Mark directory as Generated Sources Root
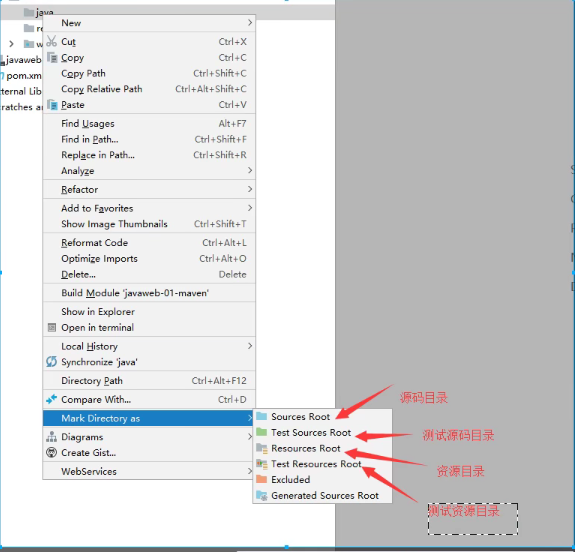Viewport: 575px width, 552px height. point(322,496)
